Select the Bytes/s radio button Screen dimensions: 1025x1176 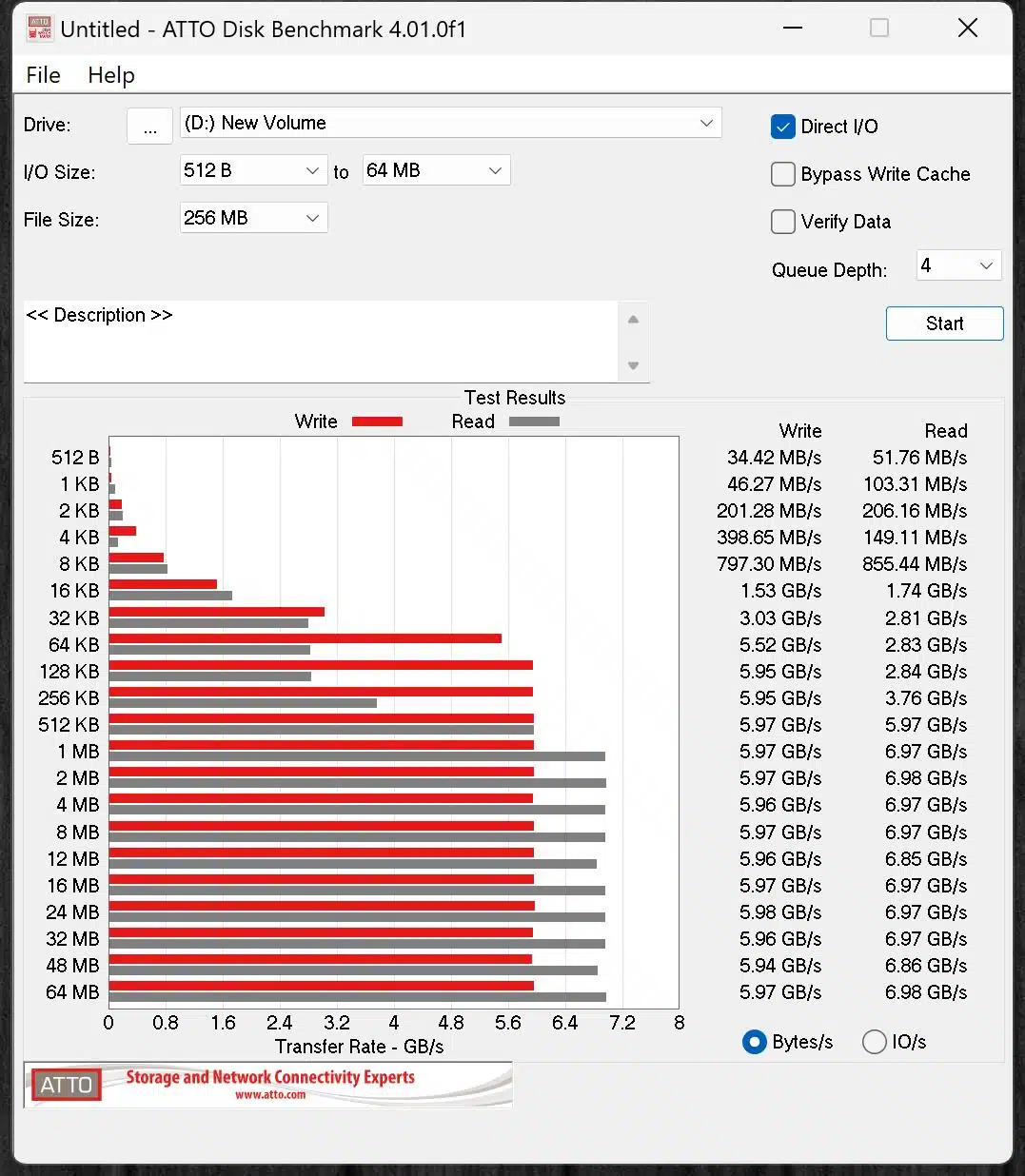tap(754, 1042)
